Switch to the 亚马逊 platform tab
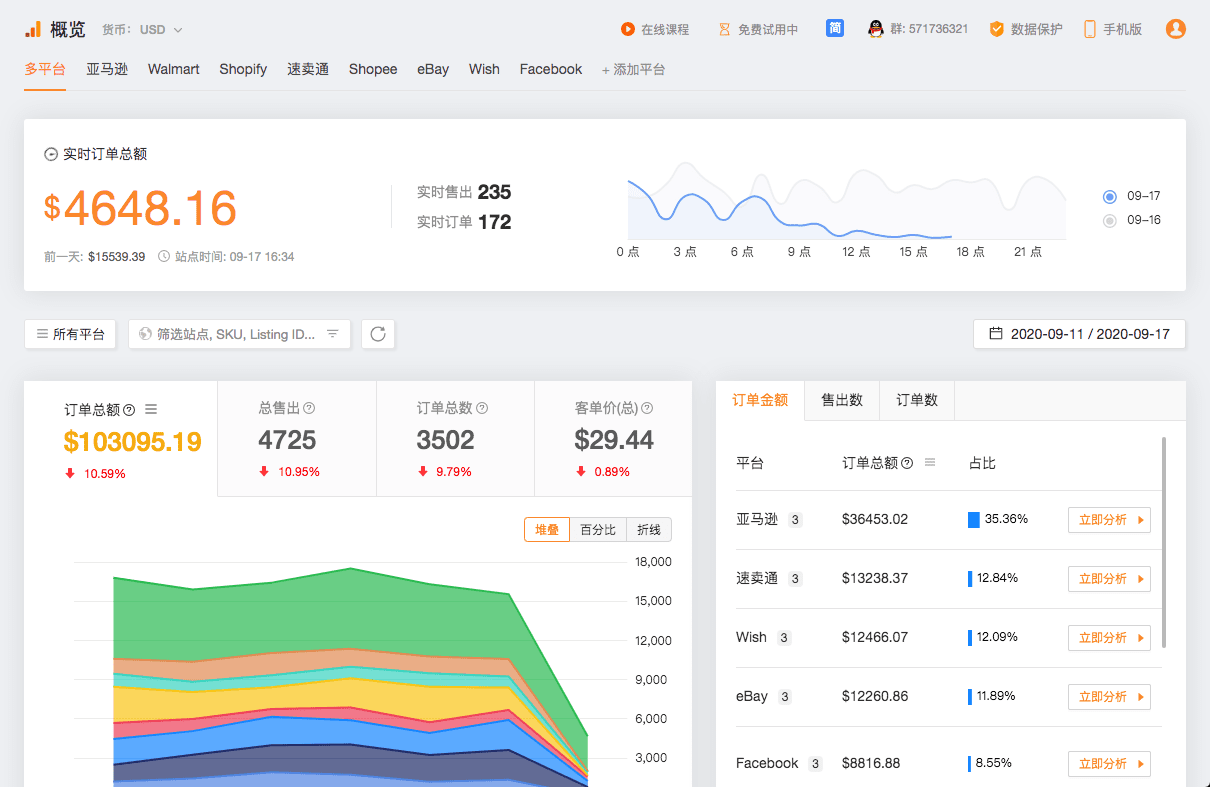The image size is (1210, 787). [107, 69]
